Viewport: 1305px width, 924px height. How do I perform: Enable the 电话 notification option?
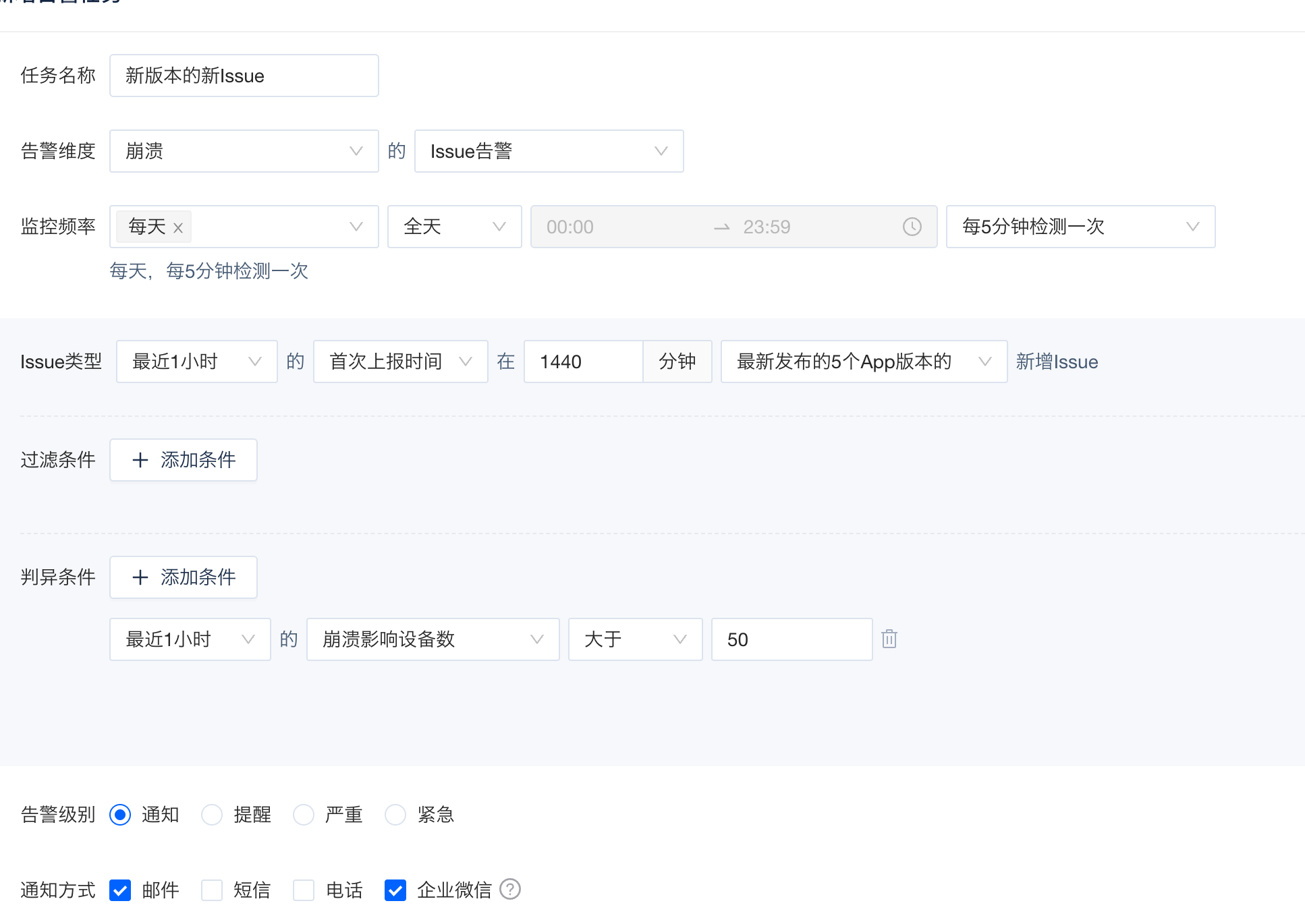tap(304, 890)
